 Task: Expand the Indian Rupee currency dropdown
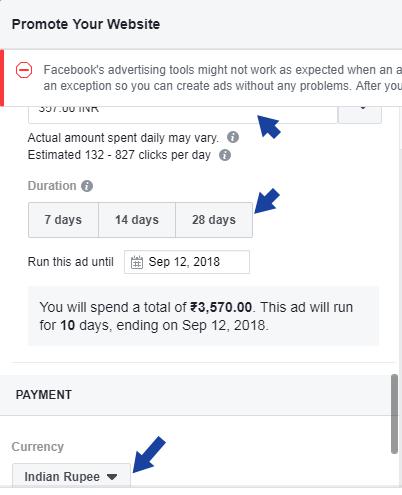[71, 476]
